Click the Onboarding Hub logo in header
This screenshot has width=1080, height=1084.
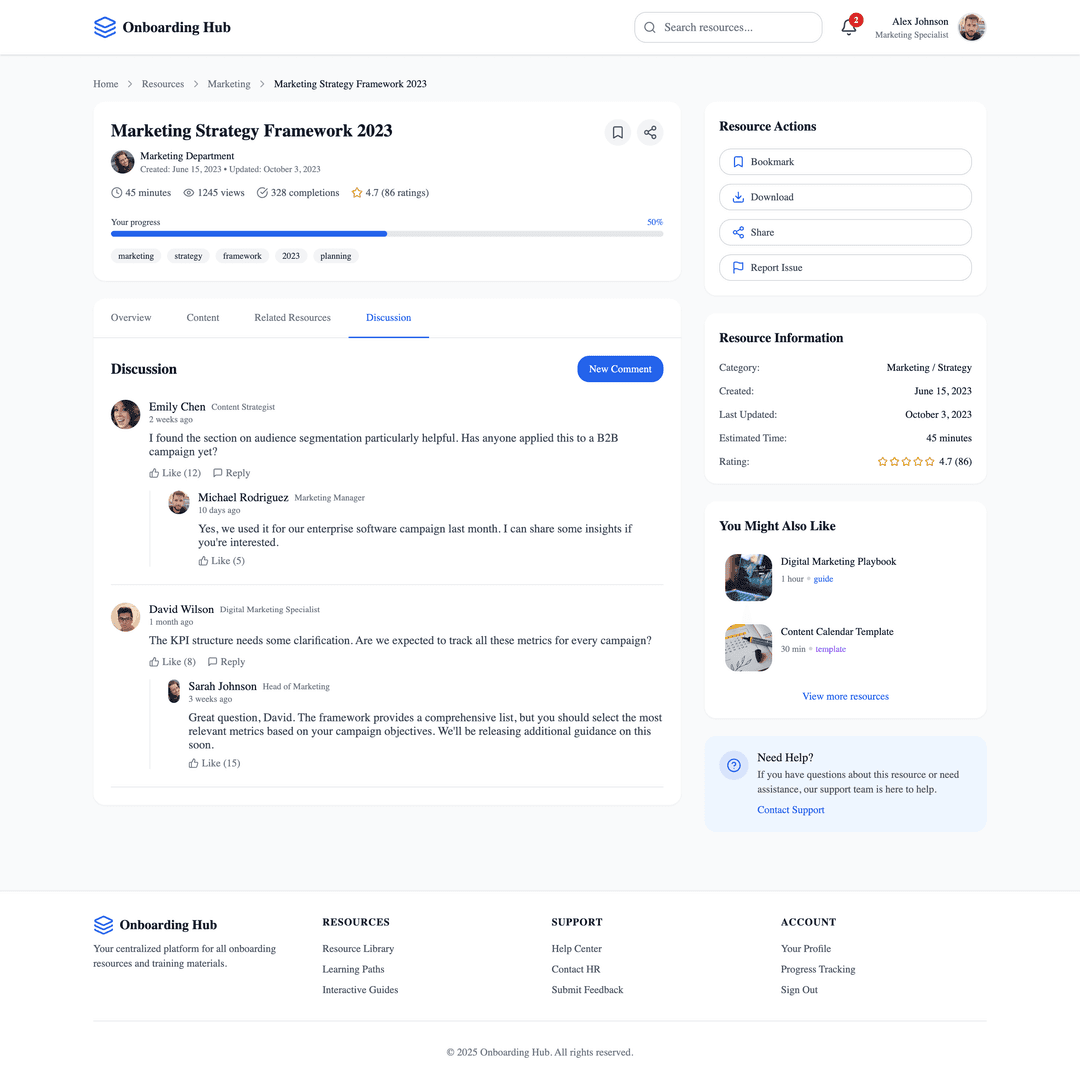162,27
